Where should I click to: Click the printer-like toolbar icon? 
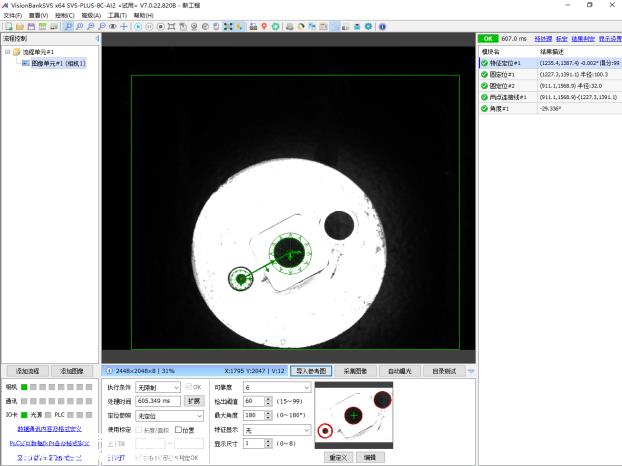click(x=290, y=27)
